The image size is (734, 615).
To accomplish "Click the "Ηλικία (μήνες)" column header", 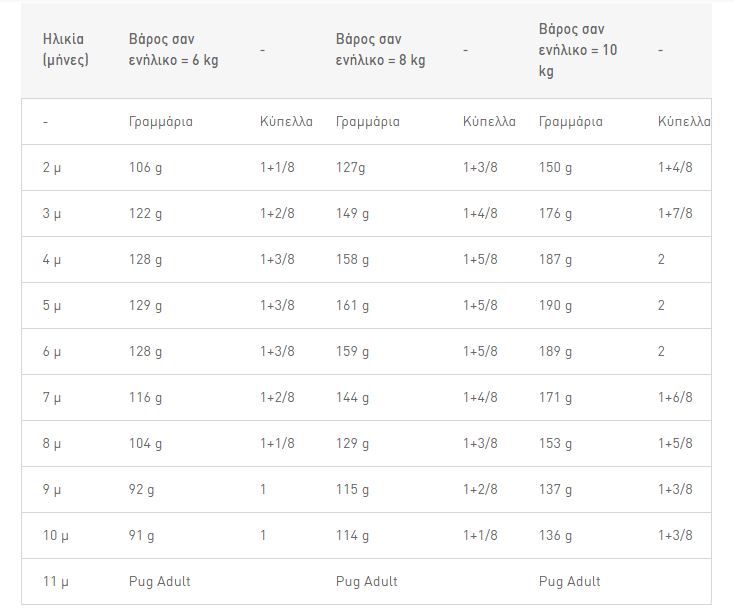I will click(x=63, y=49).
